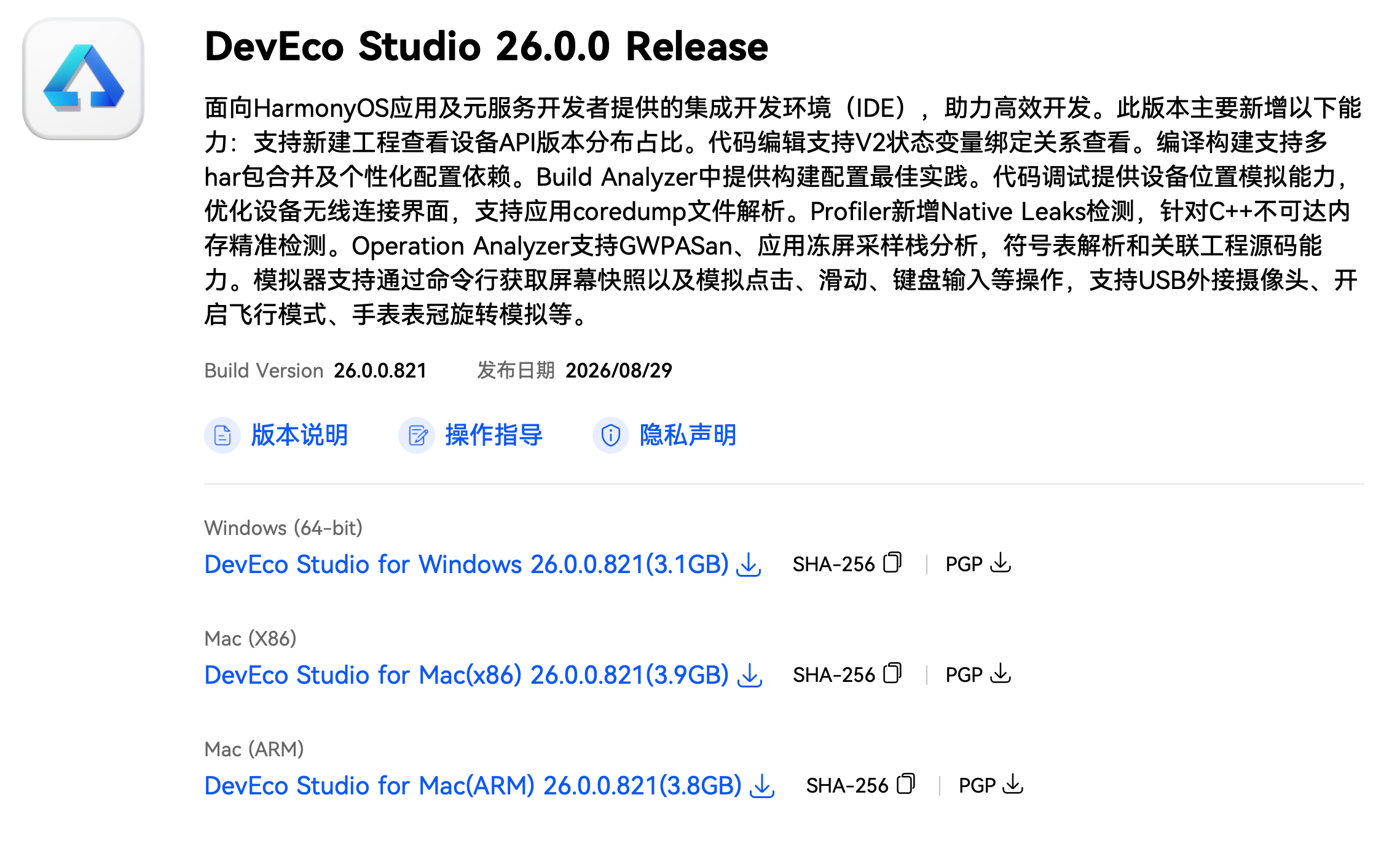Copy SHA-256 for the Mac(ARM) package
Screen dimensions: 1400x851
pyautogui.click(x=906, y=784)
